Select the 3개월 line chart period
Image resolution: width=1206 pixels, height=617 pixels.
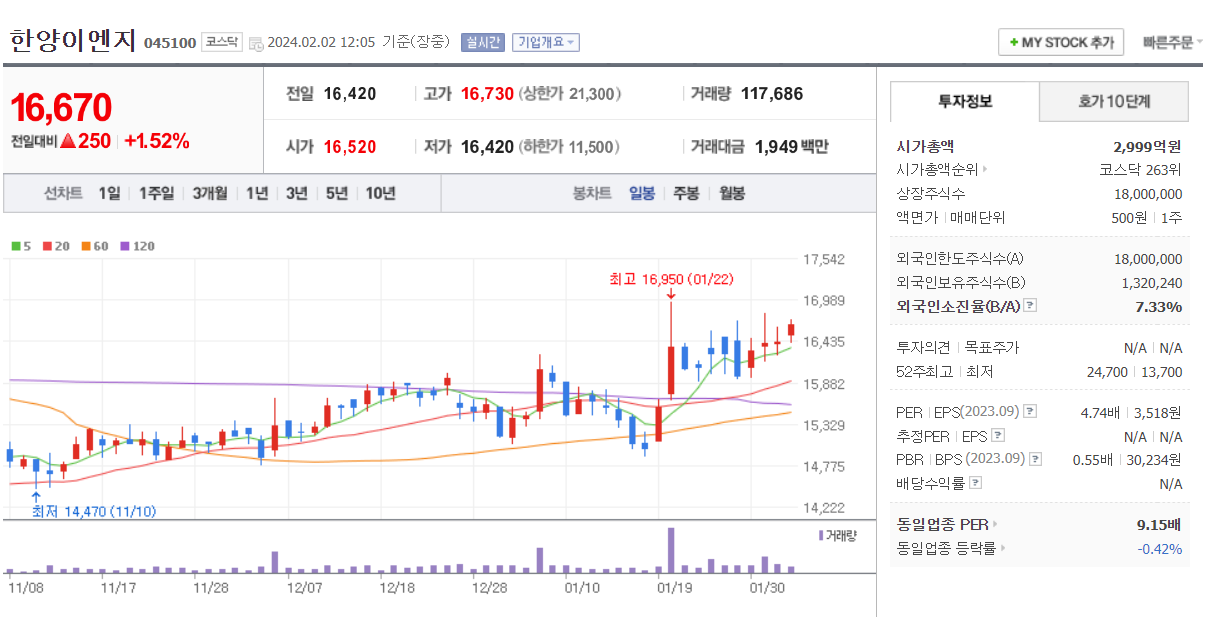pos(210,194)
